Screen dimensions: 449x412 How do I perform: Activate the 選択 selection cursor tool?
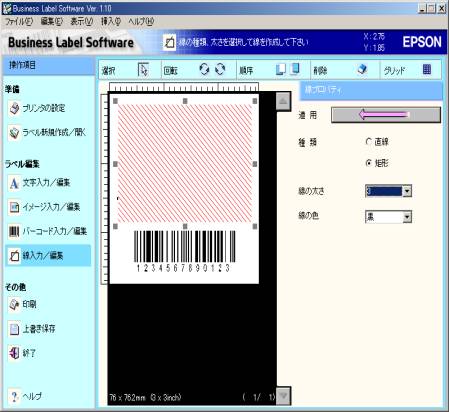[x=143, y=70]
